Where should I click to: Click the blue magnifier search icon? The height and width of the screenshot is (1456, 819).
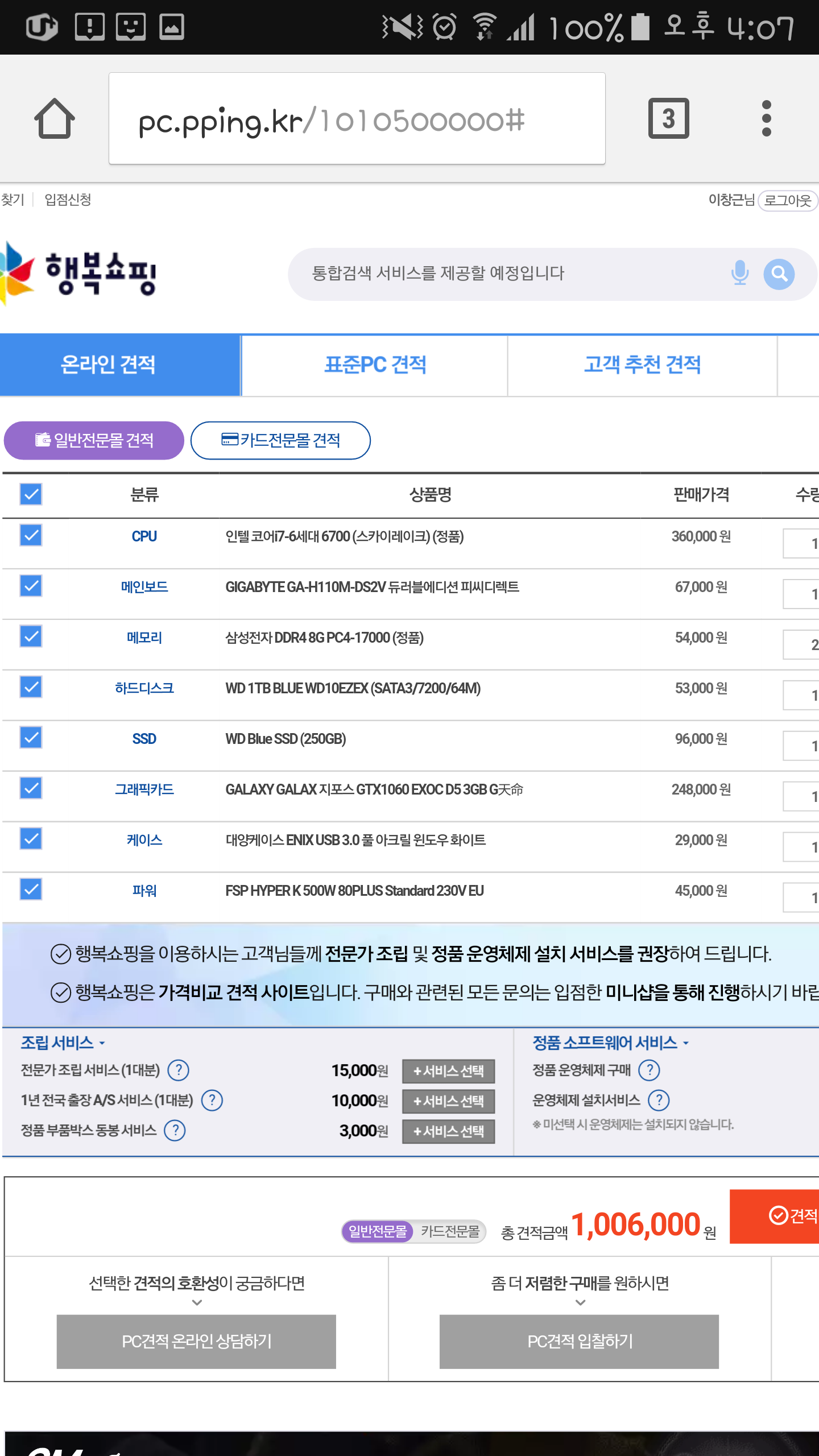779,274
